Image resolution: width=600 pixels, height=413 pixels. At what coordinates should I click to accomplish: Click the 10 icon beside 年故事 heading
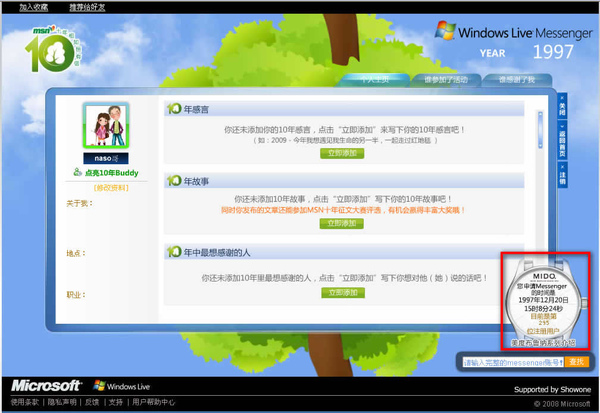tap(174, 180)
